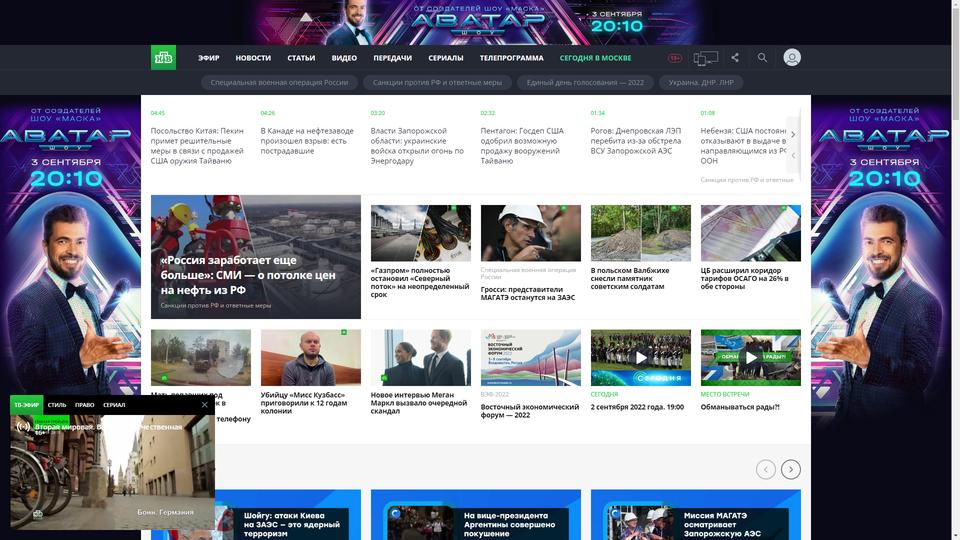Click carousel previous round arrow button
This screenshot has width=960, height=540.
765,470
